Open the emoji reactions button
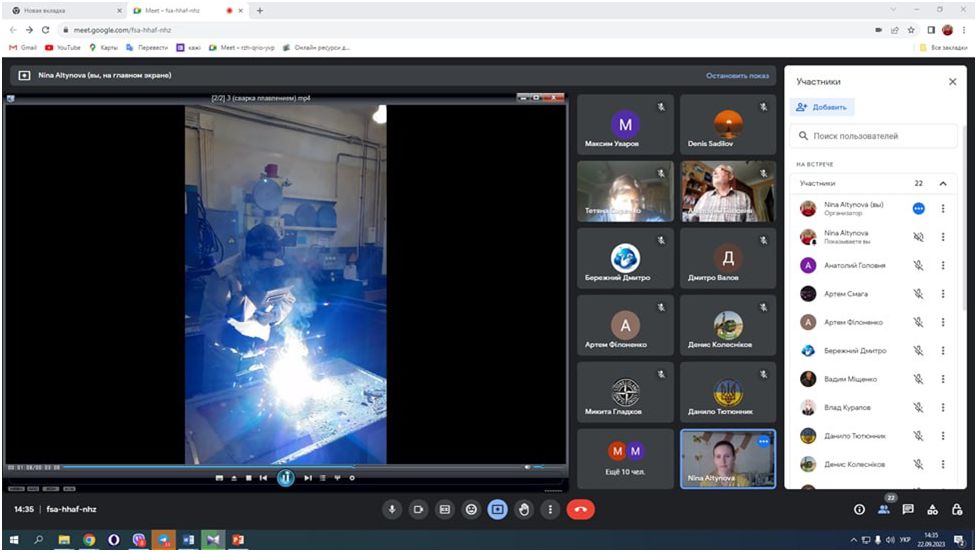 click(472, 510)
